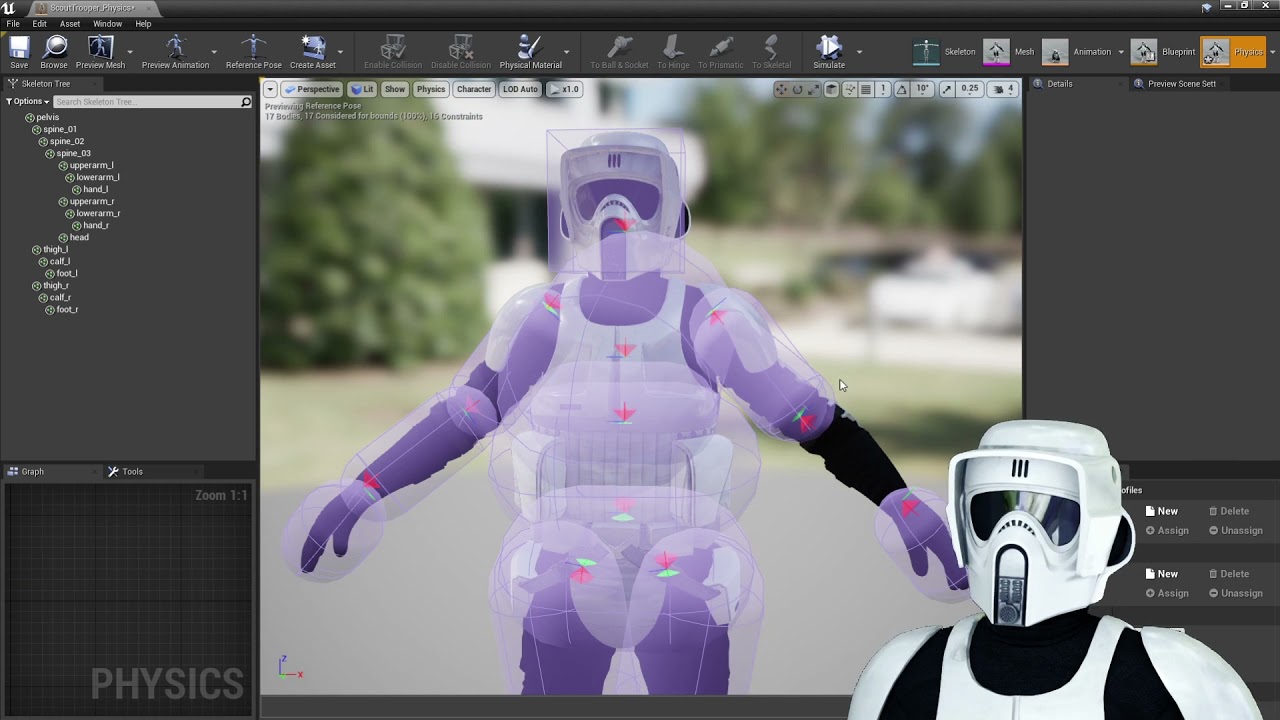Convert constraint To Skeletal

[771, 52]
